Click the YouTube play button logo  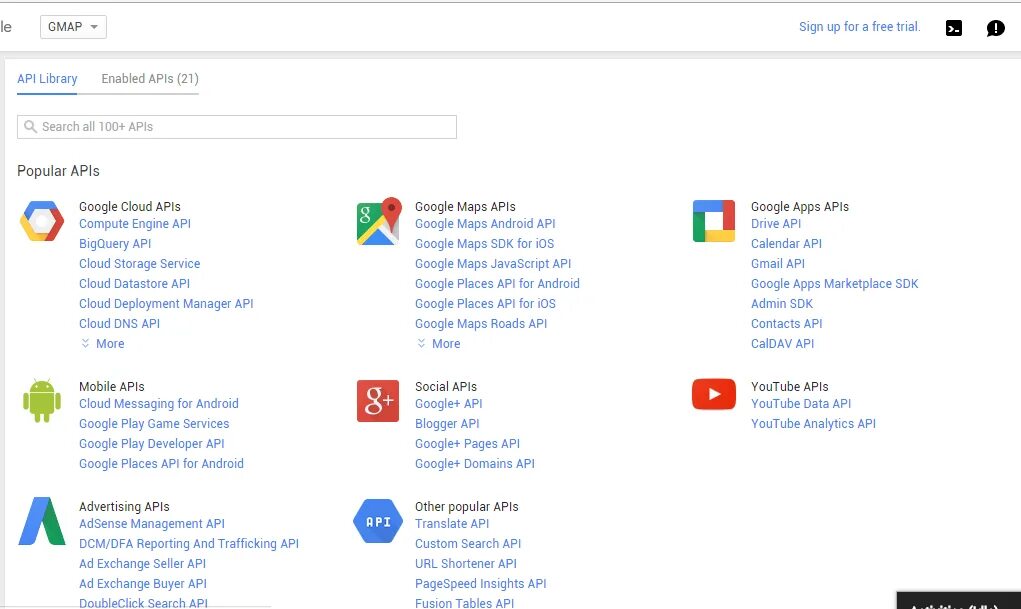[714, 394]
